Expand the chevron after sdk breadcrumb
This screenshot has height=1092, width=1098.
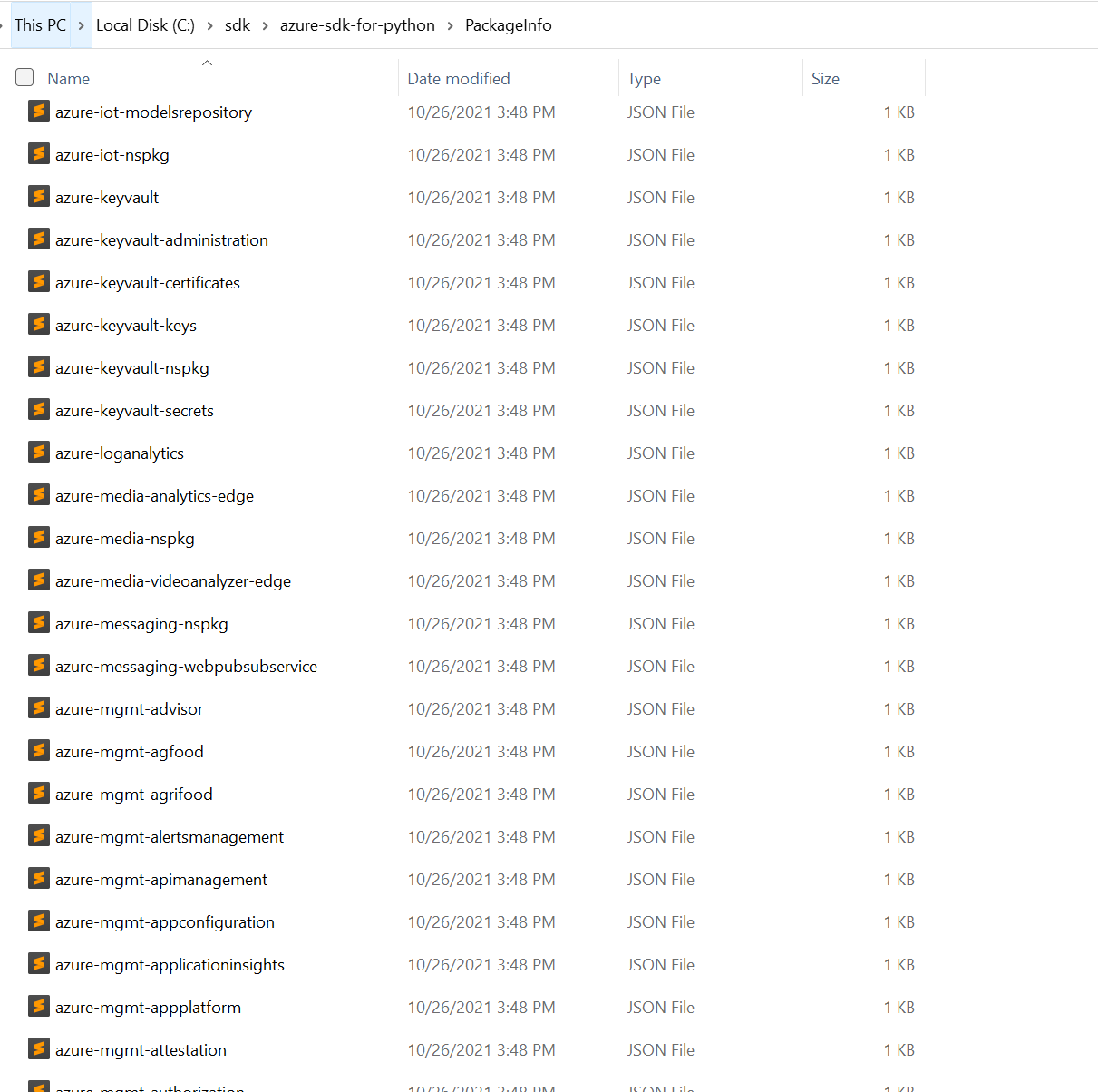pyautogui.click(x=265, y=25)
